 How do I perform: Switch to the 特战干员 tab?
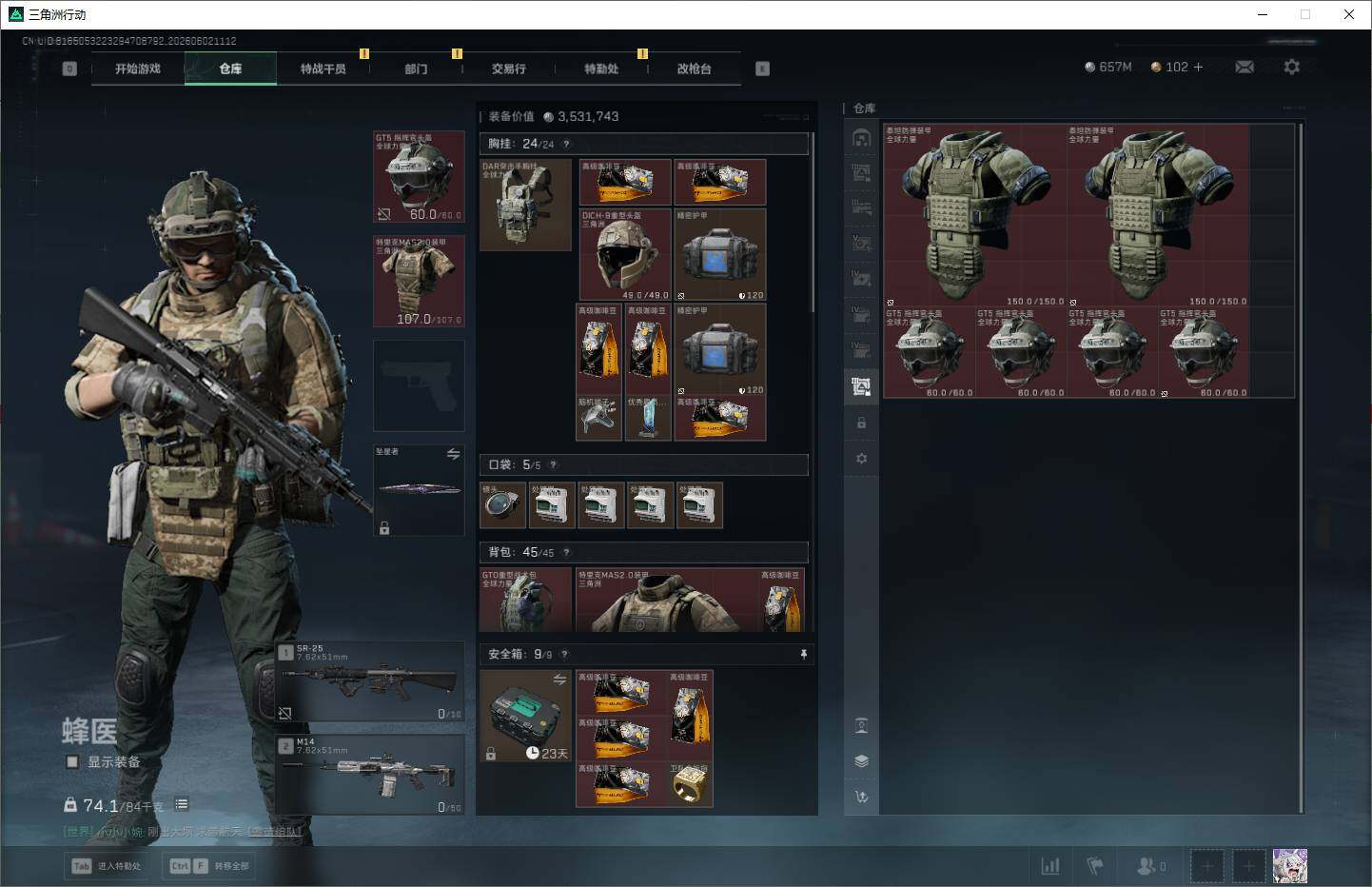323,69
